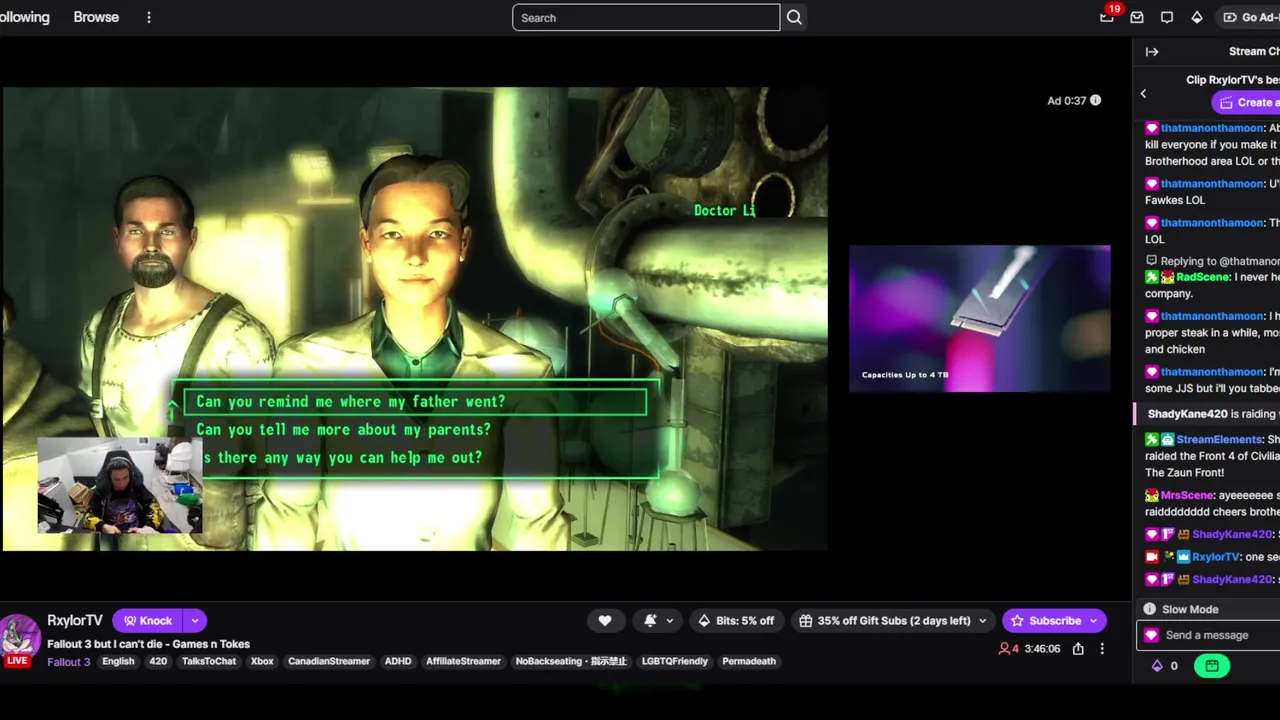
Task: Click the search magnifier button
Action: [x=794, y=17]
